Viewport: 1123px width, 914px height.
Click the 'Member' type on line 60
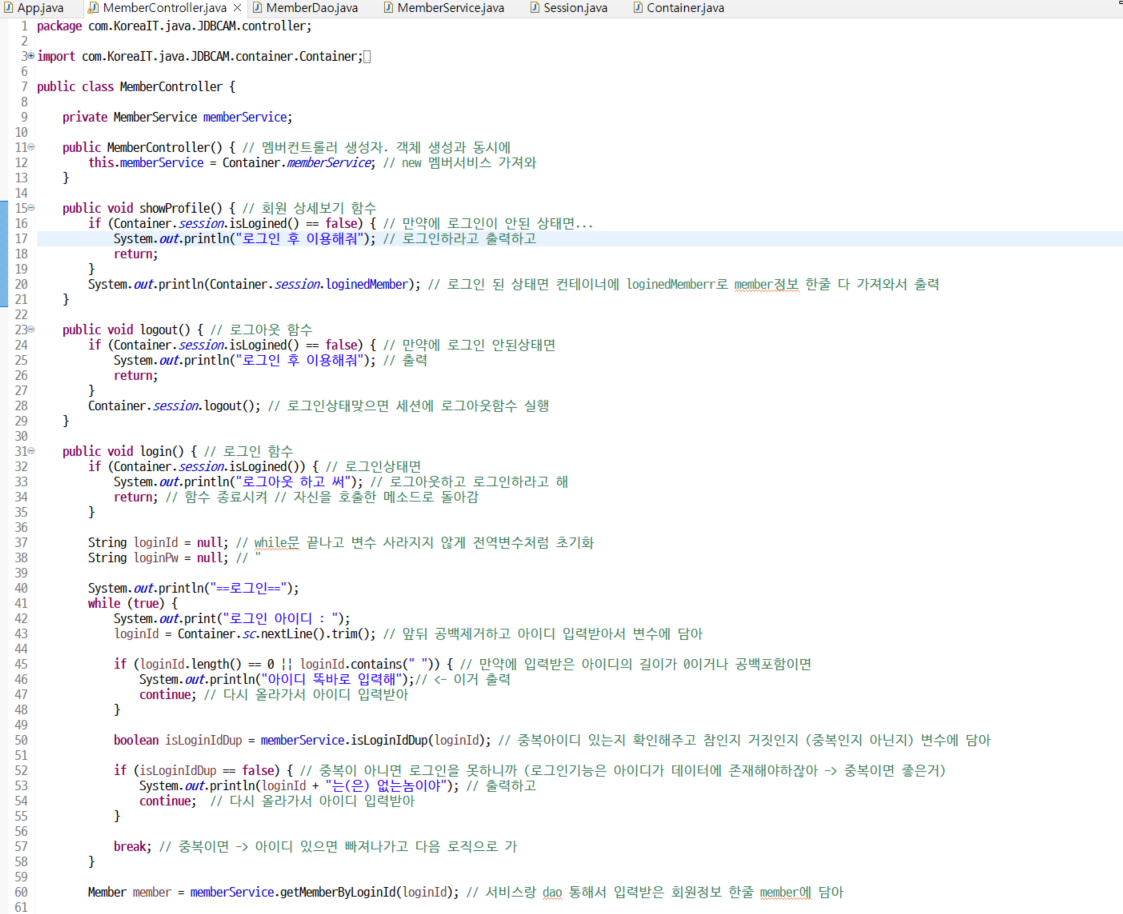coord(107,893)
